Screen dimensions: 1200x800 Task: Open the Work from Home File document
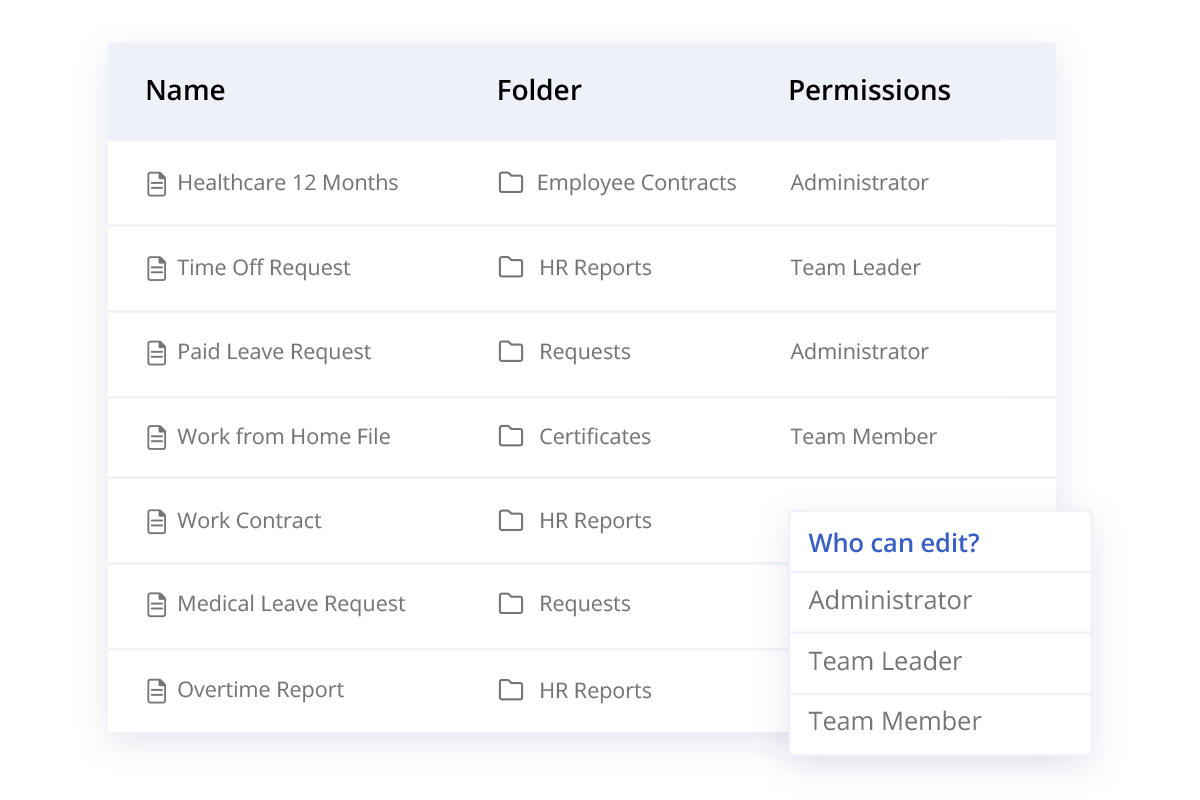(283, 436)
